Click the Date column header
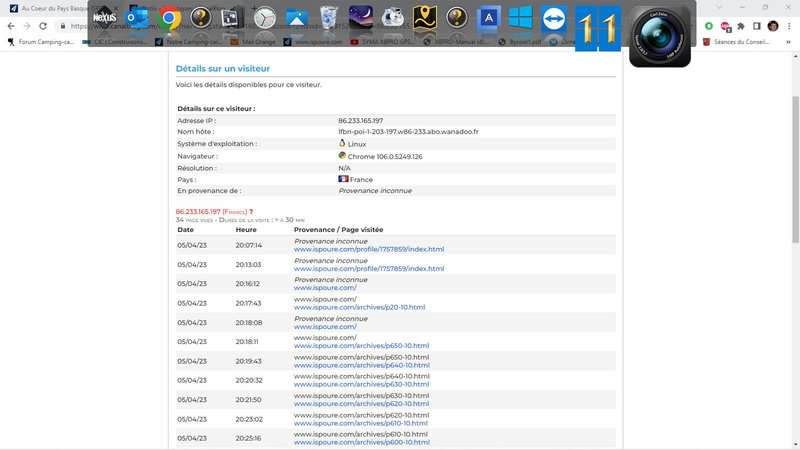This screenshot has height=450, width=800. [186, 230]
